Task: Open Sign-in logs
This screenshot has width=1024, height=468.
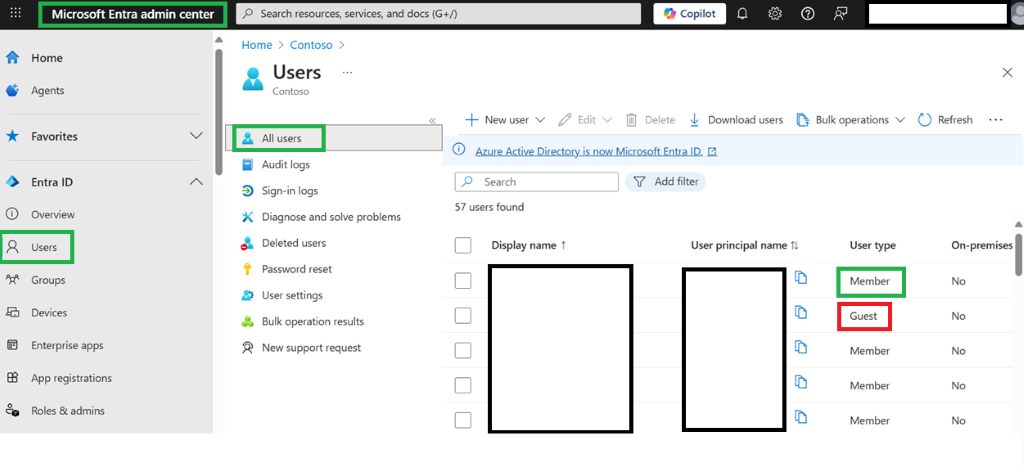Action: click(290, 191)
